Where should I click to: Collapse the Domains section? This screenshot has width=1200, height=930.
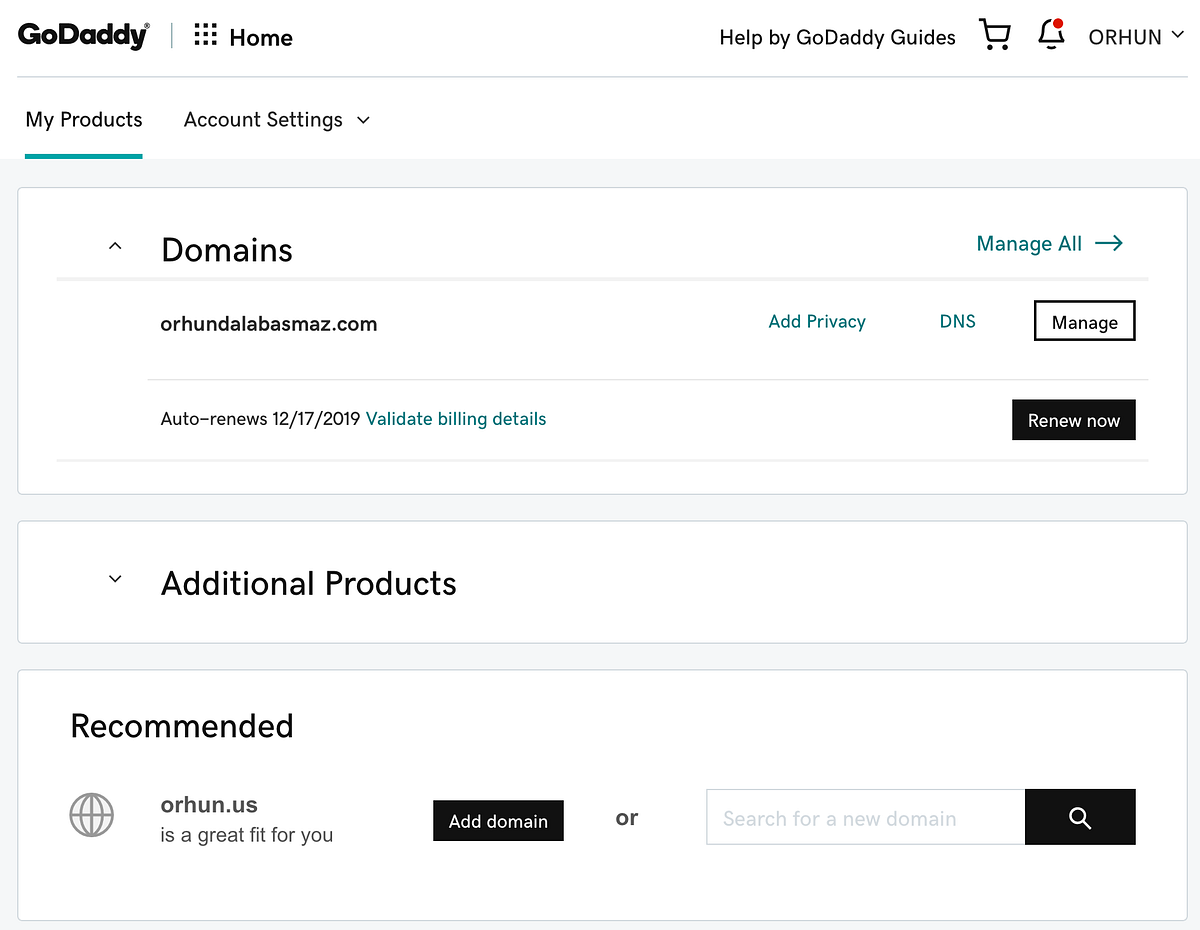(114, 246)
